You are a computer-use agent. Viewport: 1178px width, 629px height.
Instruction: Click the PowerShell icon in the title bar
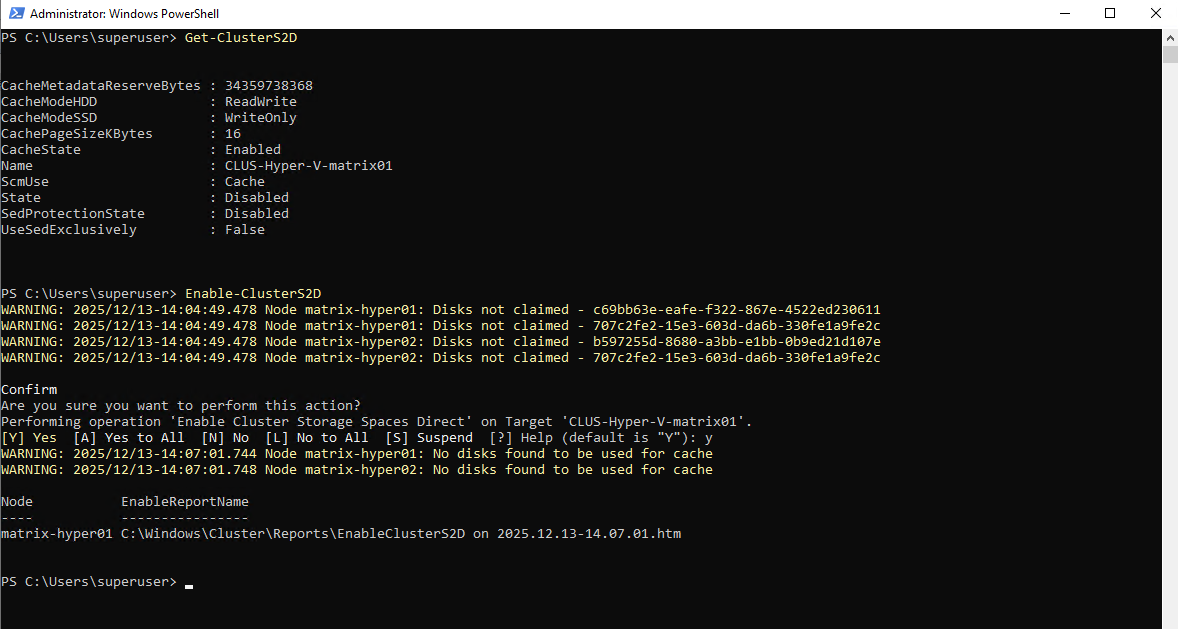coord(14,14)
